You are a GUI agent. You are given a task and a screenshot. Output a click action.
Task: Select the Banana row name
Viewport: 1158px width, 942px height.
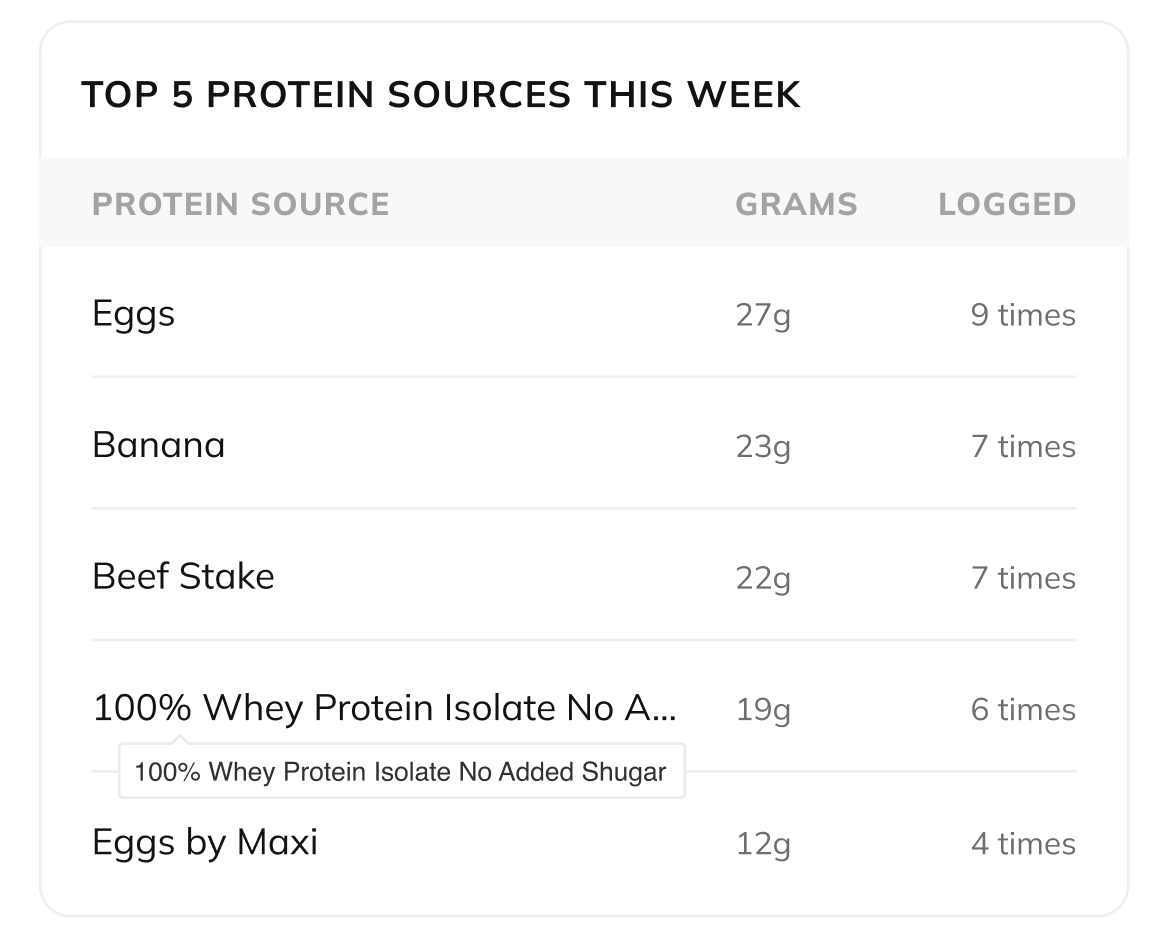(x=158, y=445)
